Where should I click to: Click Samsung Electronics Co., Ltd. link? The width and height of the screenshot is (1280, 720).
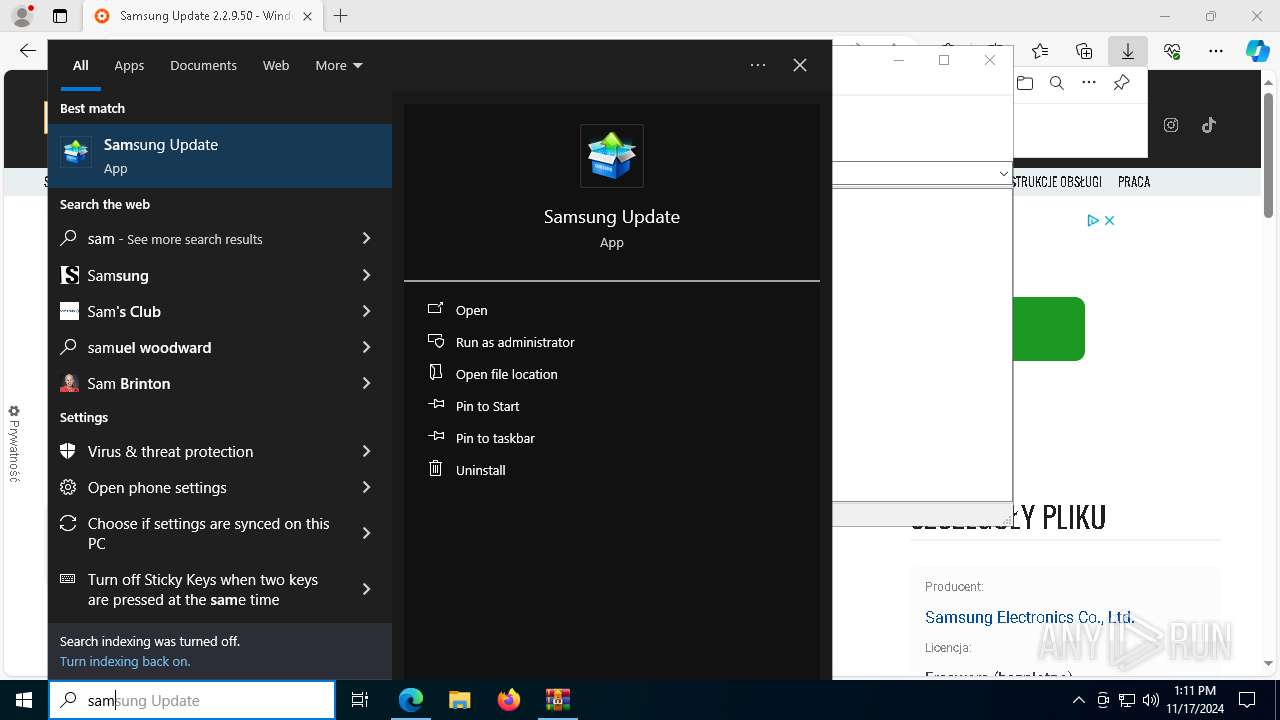click(1030, 617)
